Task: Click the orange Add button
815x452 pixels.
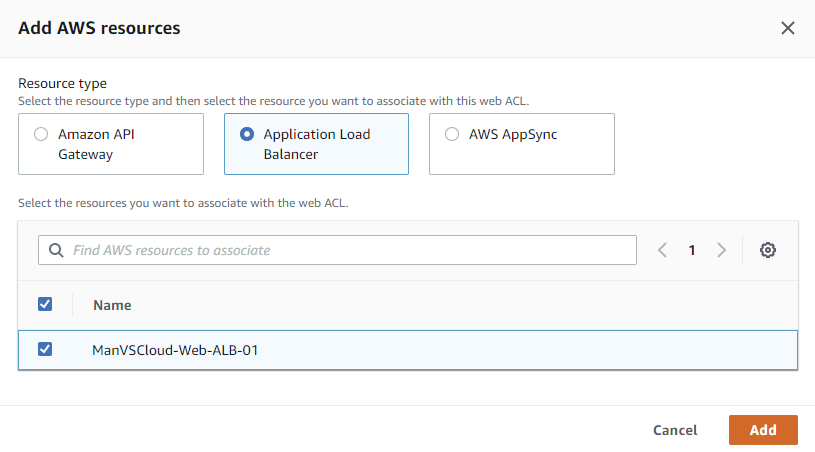Action: tap(763, 430)
